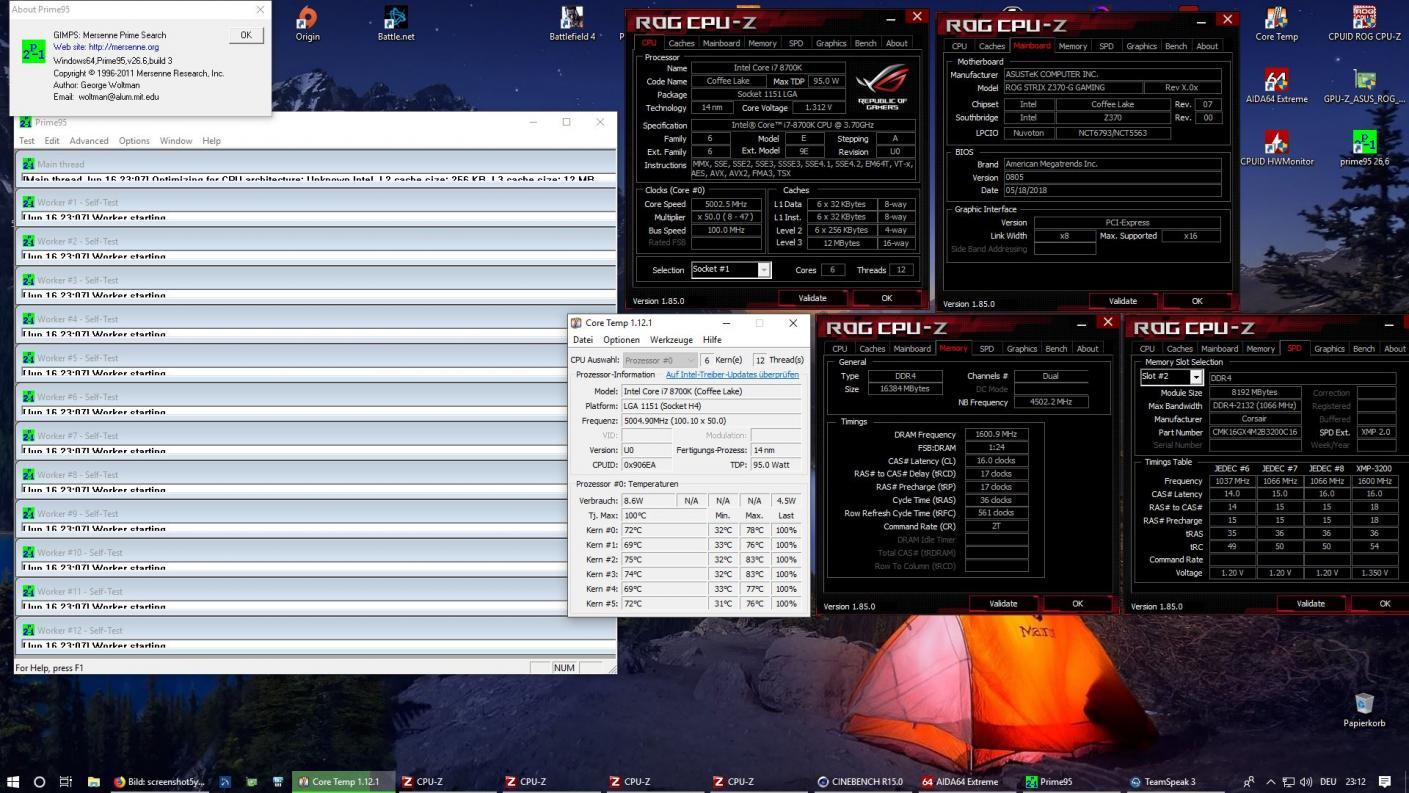
Task: Launch AIDA64 Extreme from the desktop icon
Action: (x=1276, y=86)
